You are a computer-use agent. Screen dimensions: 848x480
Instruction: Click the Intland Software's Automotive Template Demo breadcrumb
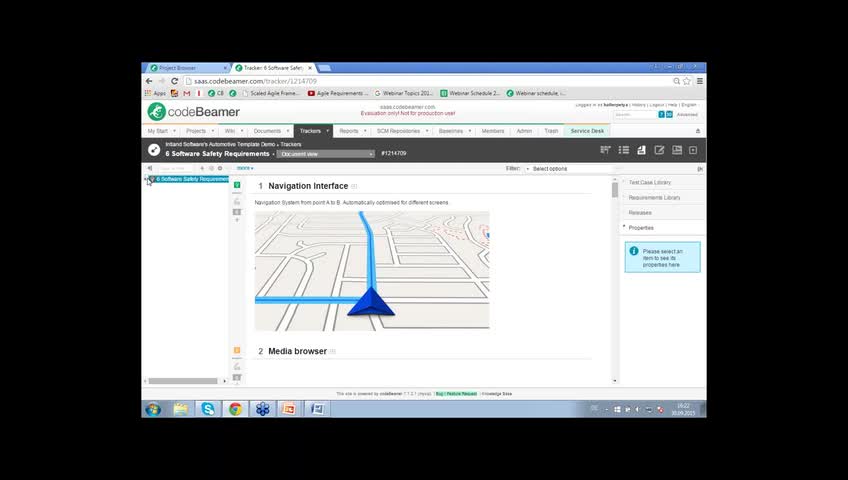click(220, 144)
